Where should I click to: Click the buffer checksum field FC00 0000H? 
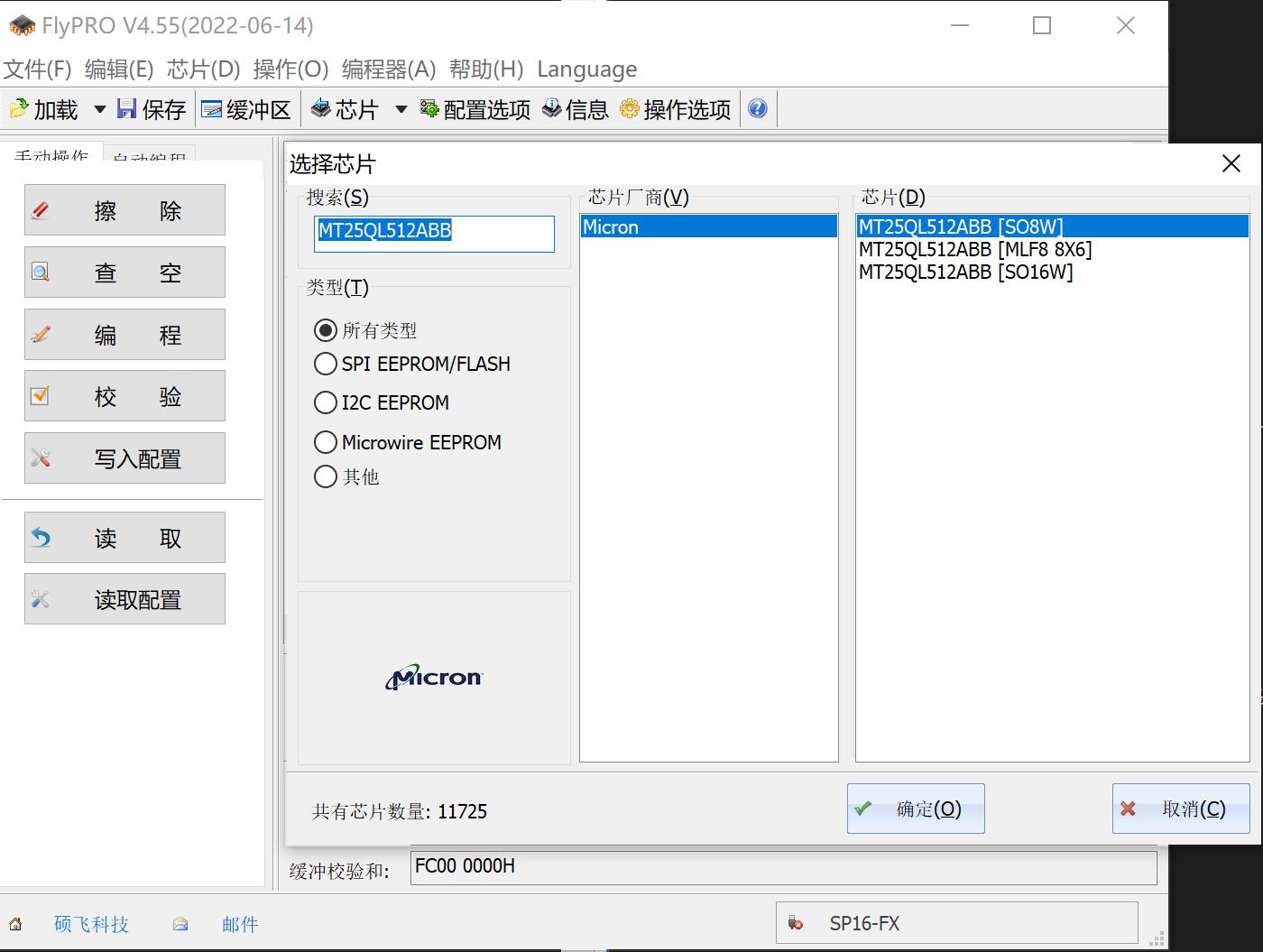point(784,867)
